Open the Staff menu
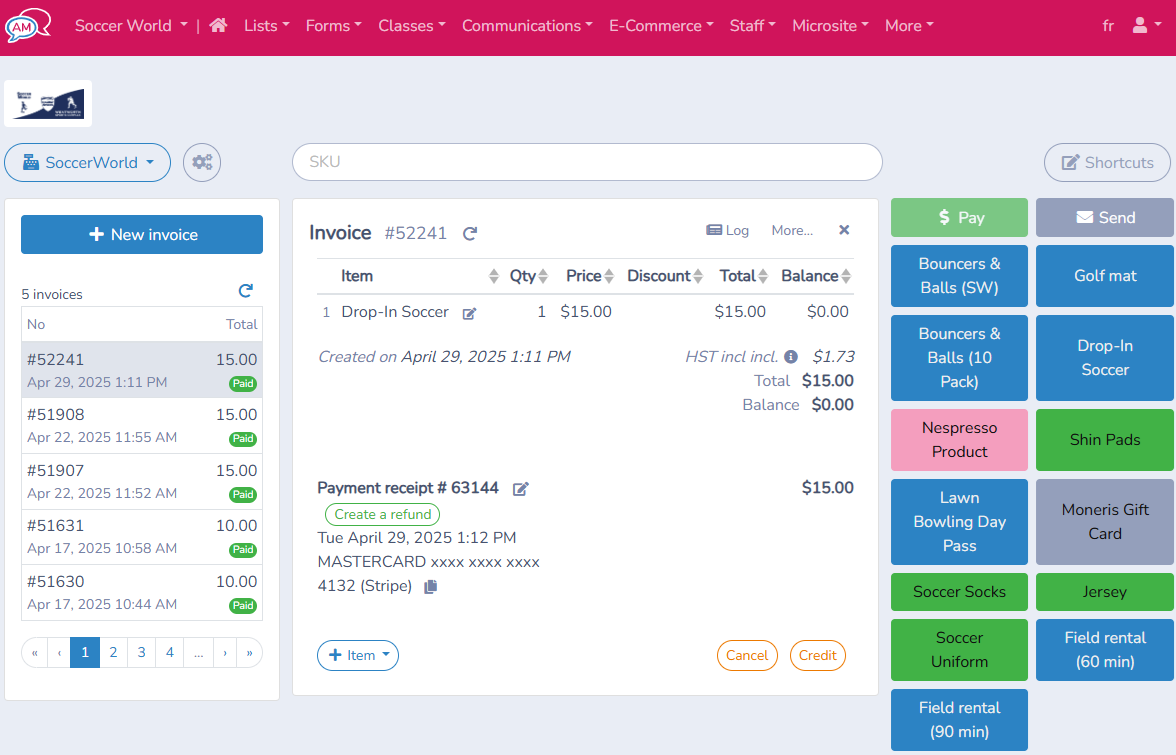This screenshot has height=755, width=1176. (x=752, y=25)
